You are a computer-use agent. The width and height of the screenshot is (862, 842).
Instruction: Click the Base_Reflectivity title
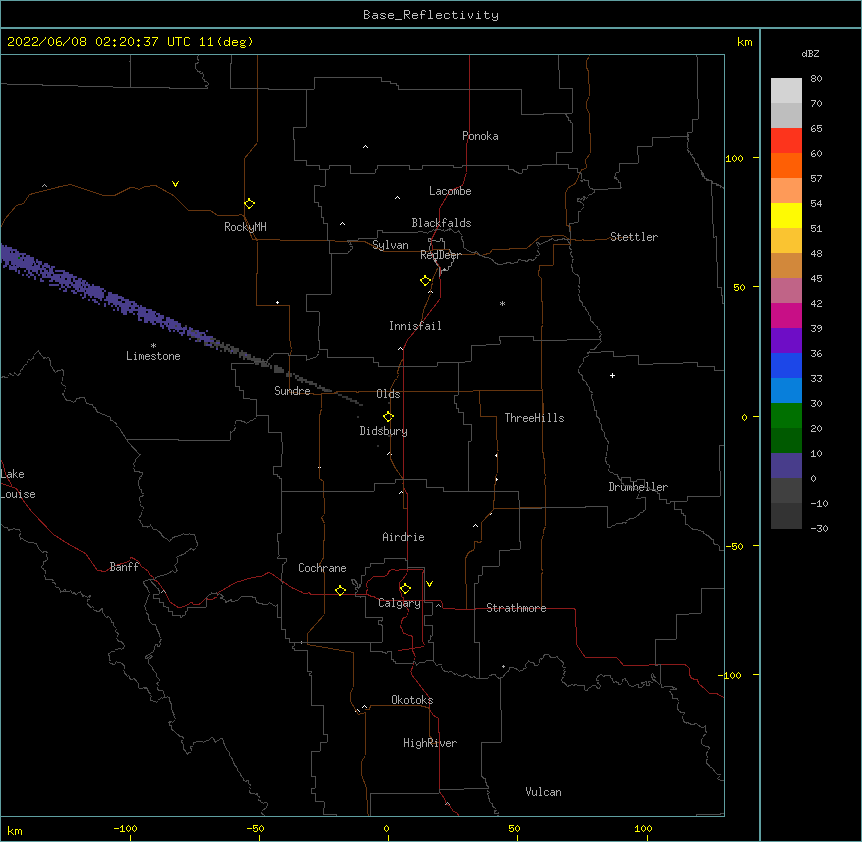click(430, 15)
